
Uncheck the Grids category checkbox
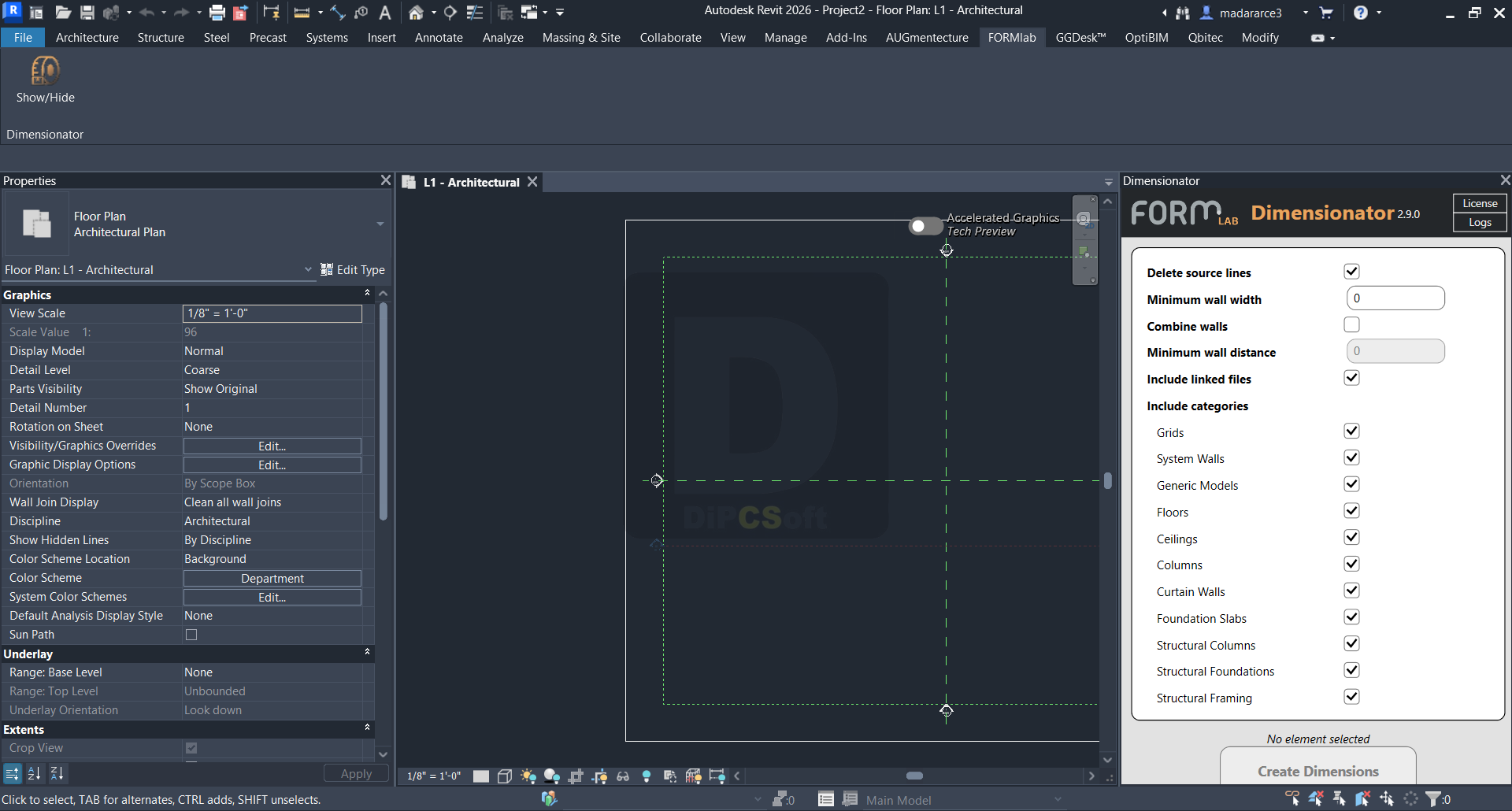pos(1351,431)
